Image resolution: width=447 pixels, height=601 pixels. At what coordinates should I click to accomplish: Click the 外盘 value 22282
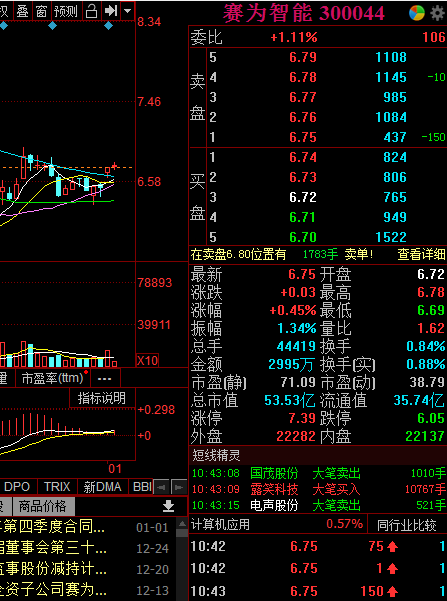tap(296, 436)
